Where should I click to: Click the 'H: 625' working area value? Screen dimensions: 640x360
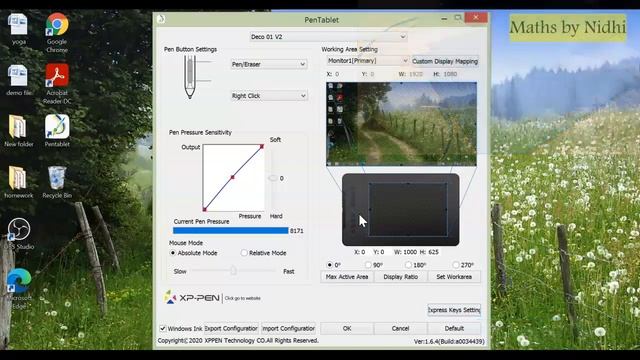[x=429, y=252]
